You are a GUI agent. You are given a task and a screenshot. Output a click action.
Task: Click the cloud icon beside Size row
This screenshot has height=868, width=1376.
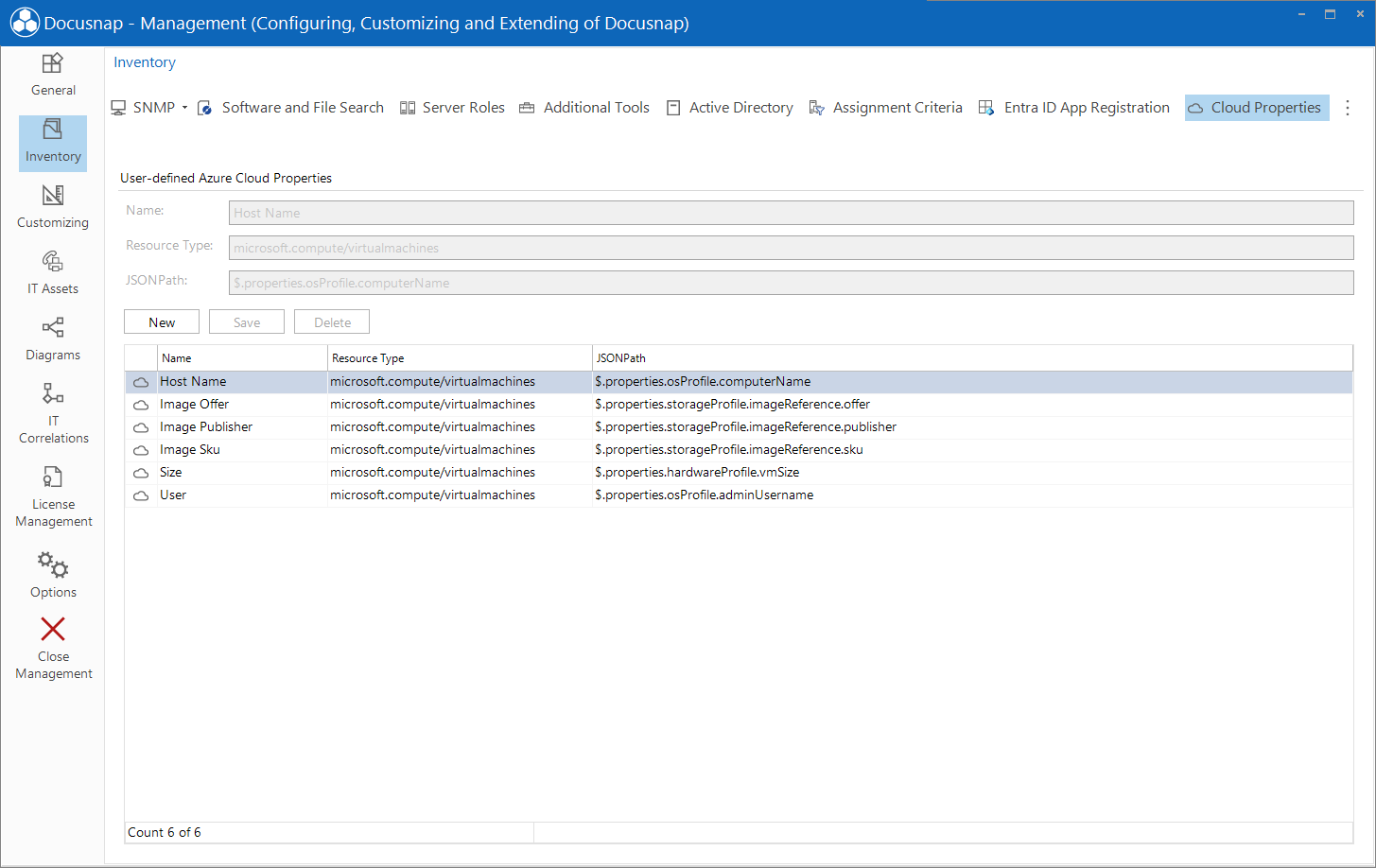[141, 473]
